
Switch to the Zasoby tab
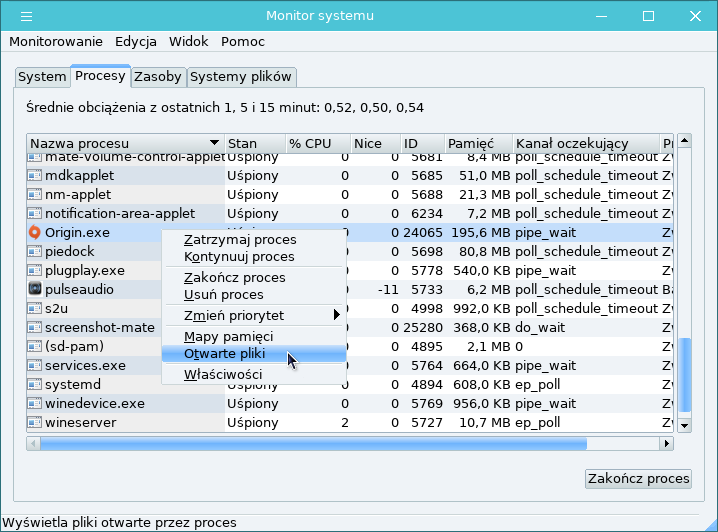[158, 77]
